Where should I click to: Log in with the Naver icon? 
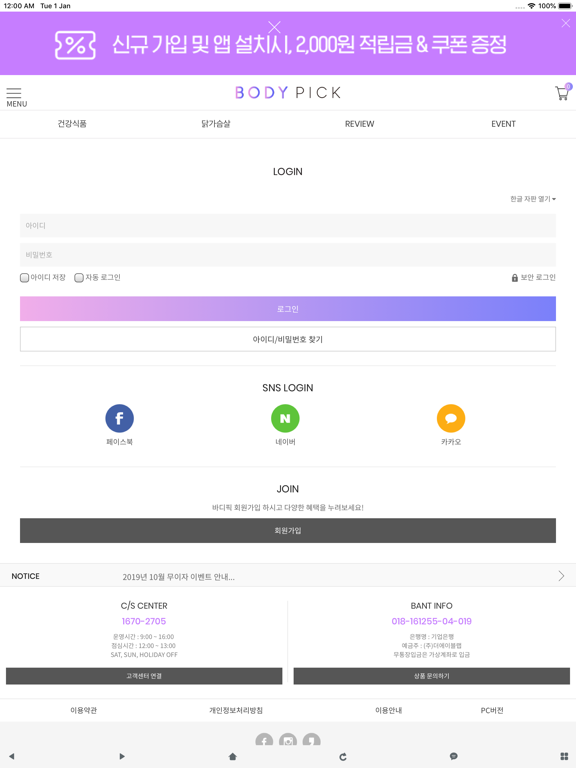[285, 418]
